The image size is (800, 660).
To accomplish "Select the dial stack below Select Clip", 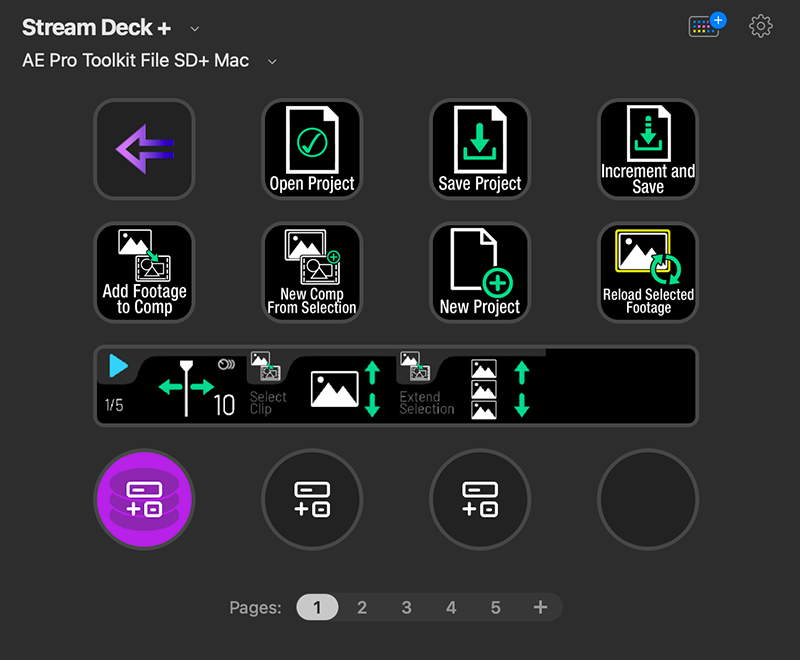I will pos(312,499).
